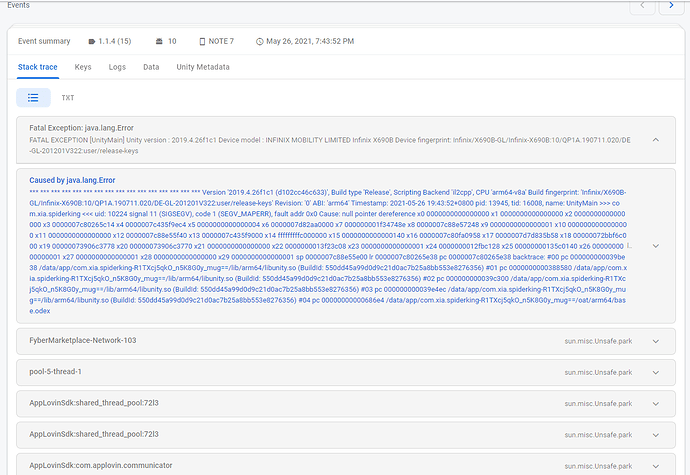Switch stack trace to TXT view
Viewport: 690px width, 475px height.
click(x=68, y=98)
